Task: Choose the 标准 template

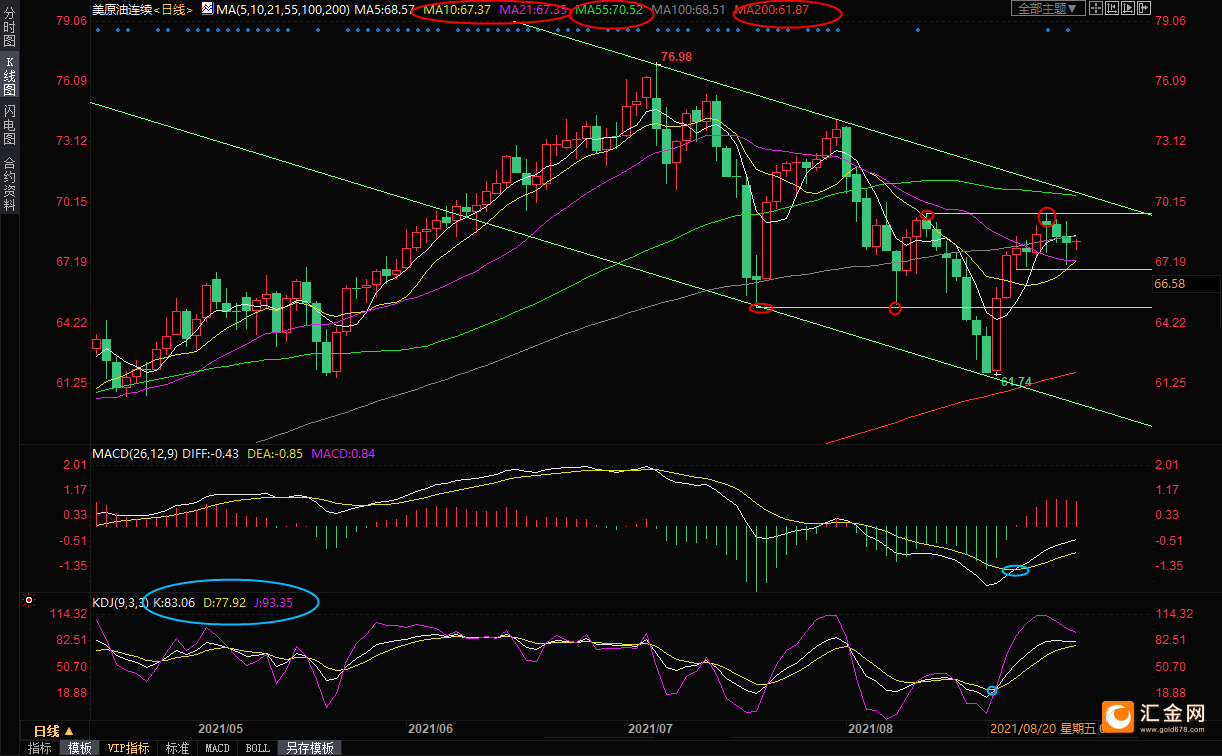Action: [177, 748]
